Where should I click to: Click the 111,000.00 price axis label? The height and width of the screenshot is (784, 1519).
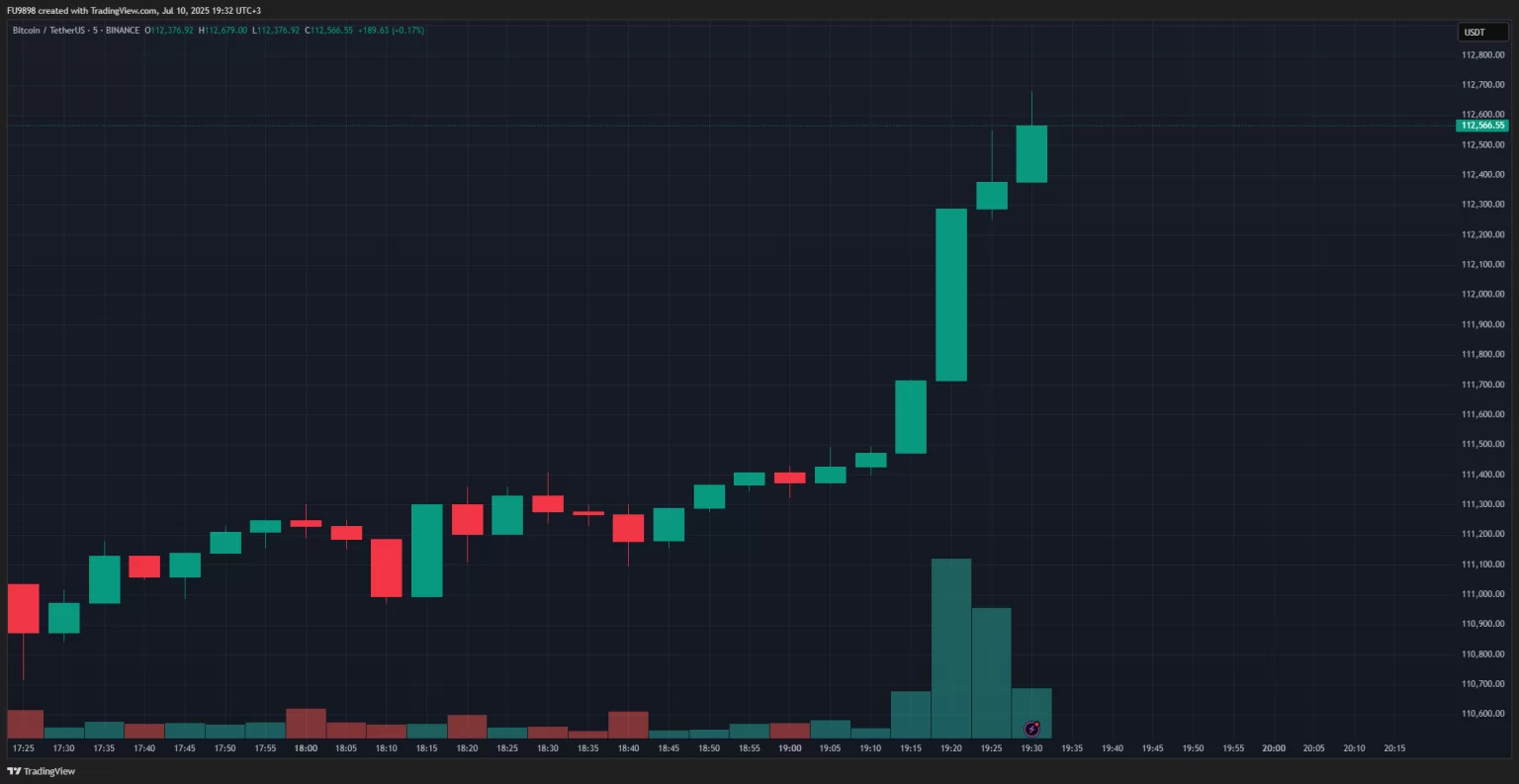[1482, 594]
